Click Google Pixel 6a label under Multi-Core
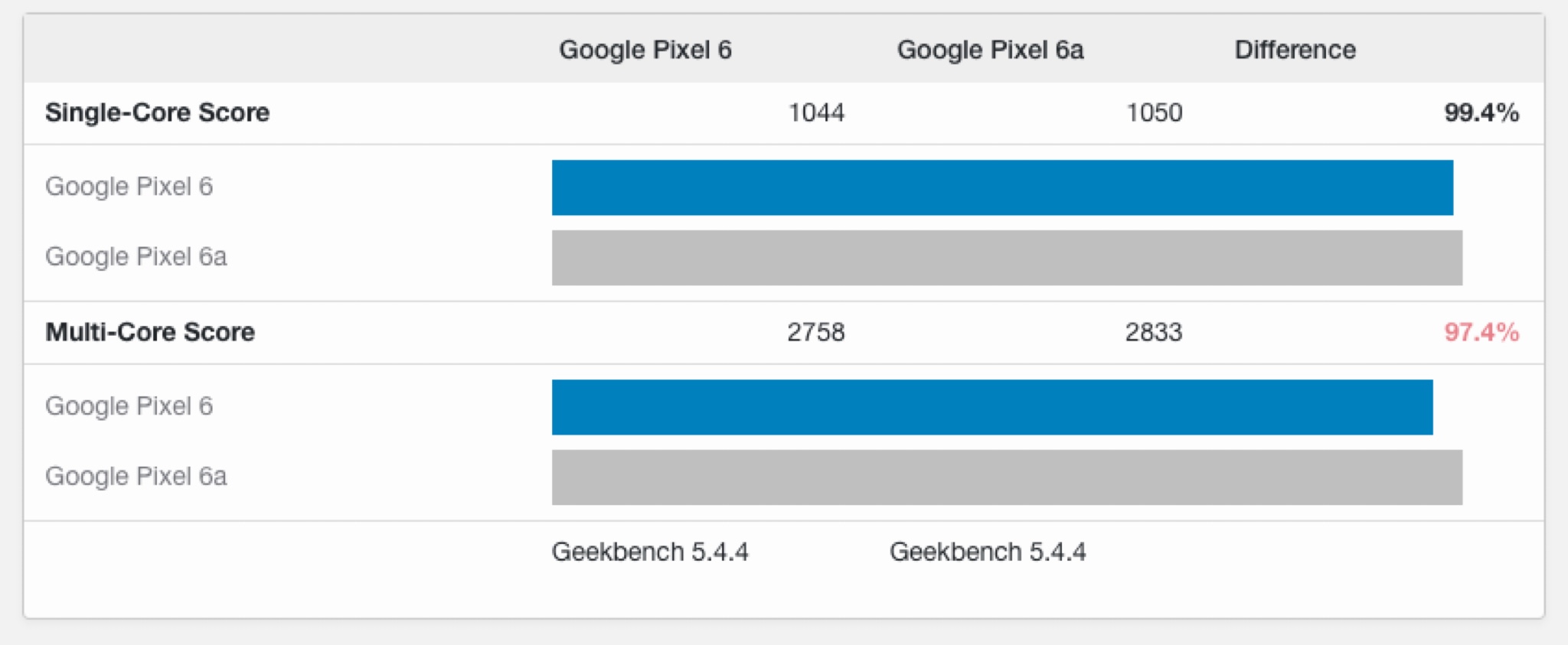Viewport: 1568px width, 645px height. [x=136, y=477]
